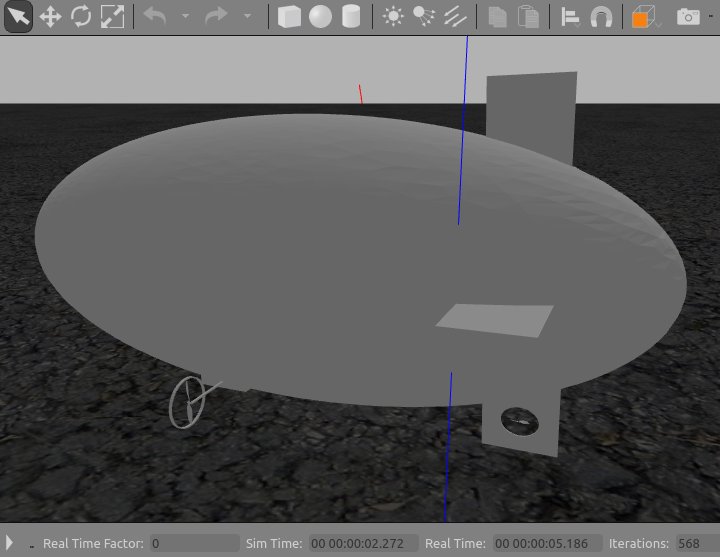Change view angle with orange cube
The height and width of the screenshot is (557, 720).
pos(643,17)
